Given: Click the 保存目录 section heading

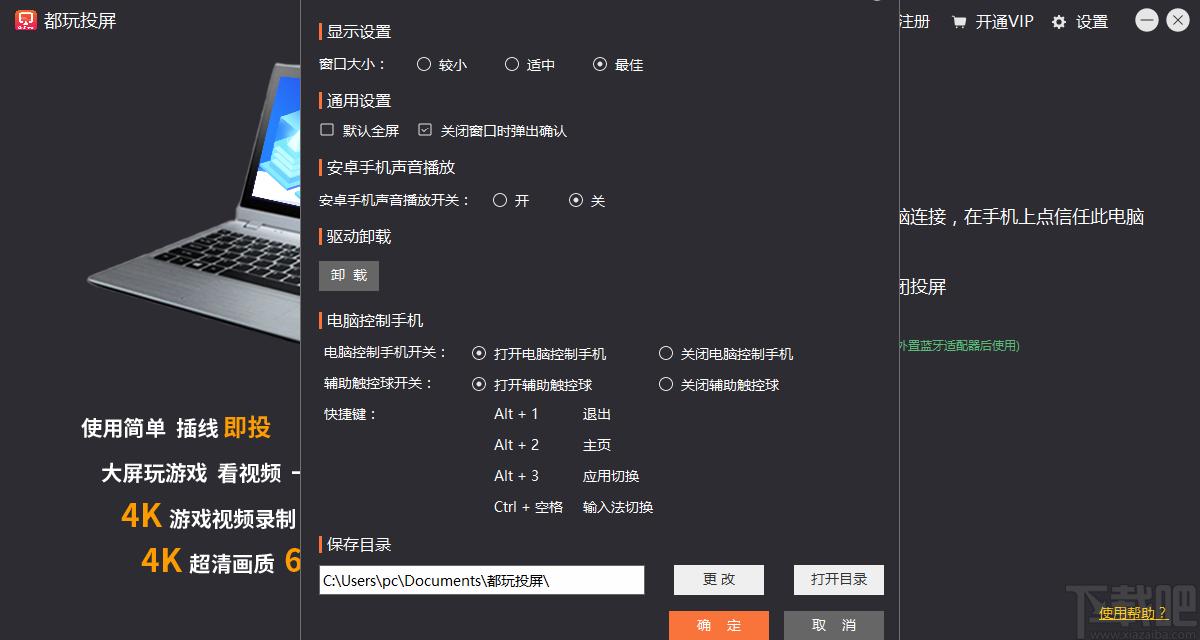Looking at the screenshot, I should click(x=359, y=545).
